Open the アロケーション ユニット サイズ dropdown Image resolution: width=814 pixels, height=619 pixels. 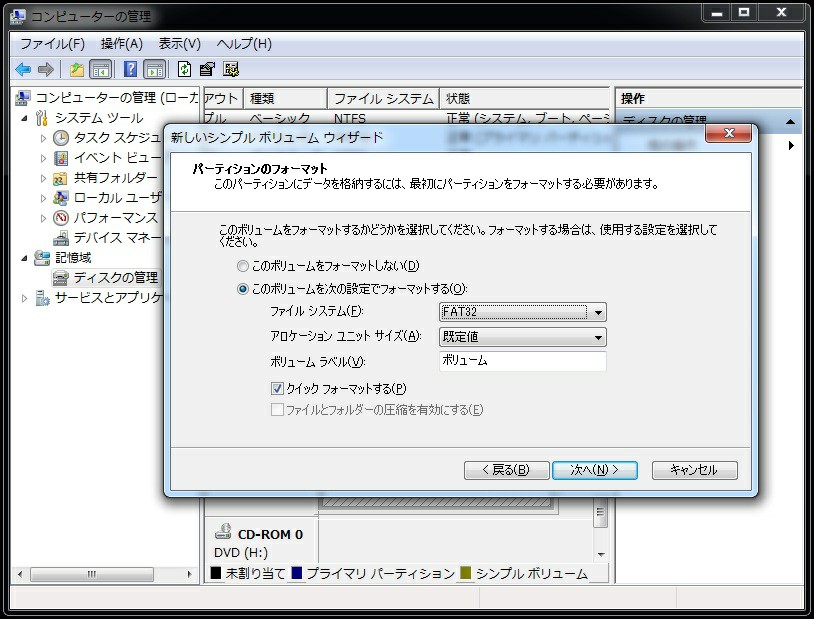pos(598,337)
